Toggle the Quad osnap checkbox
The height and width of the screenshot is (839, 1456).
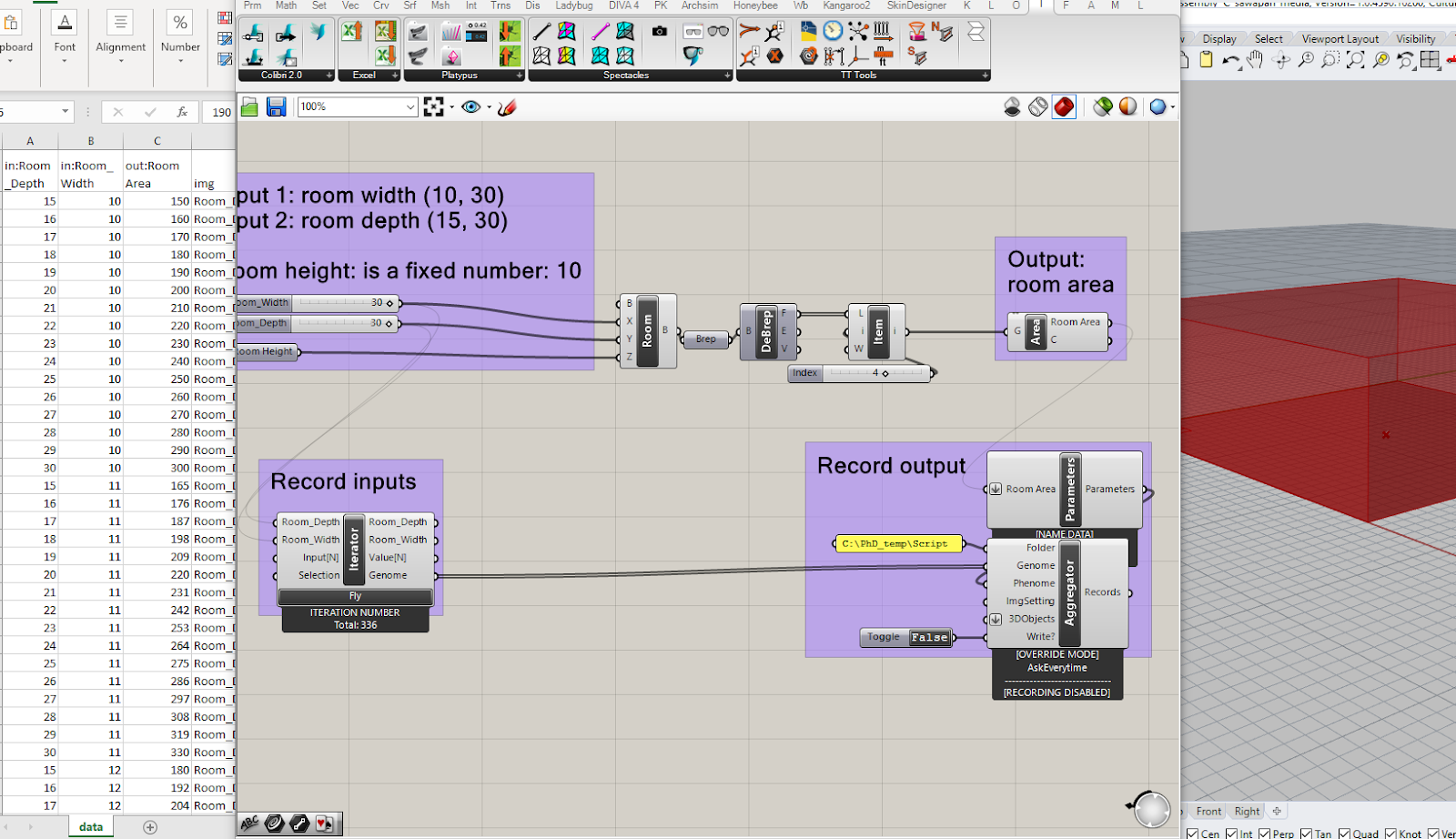[1344, 834]
